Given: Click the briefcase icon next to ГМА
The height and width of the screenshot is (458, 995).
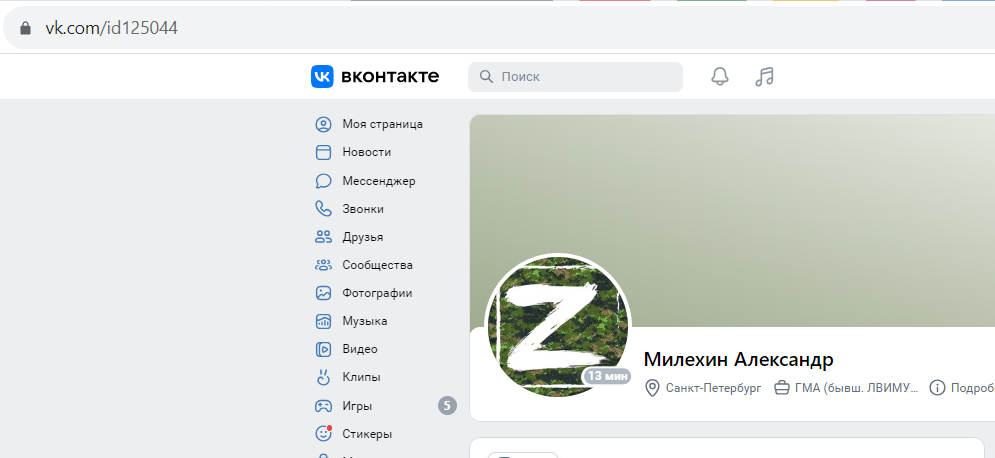Looking at the screenshot, I should click(x=782, y=388).
